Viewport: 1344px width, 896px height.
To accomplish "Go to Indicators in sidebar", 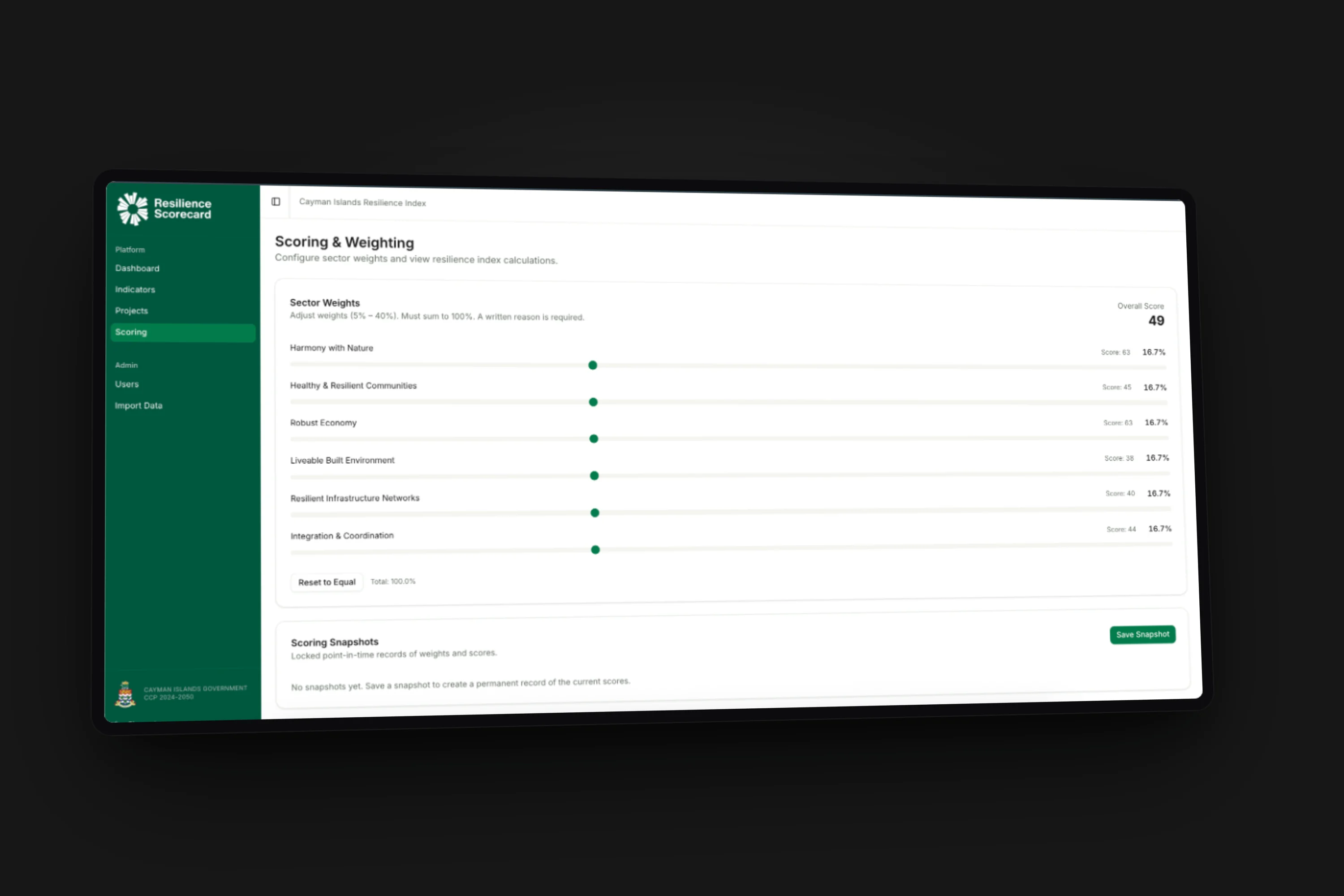I will [135, 289].
